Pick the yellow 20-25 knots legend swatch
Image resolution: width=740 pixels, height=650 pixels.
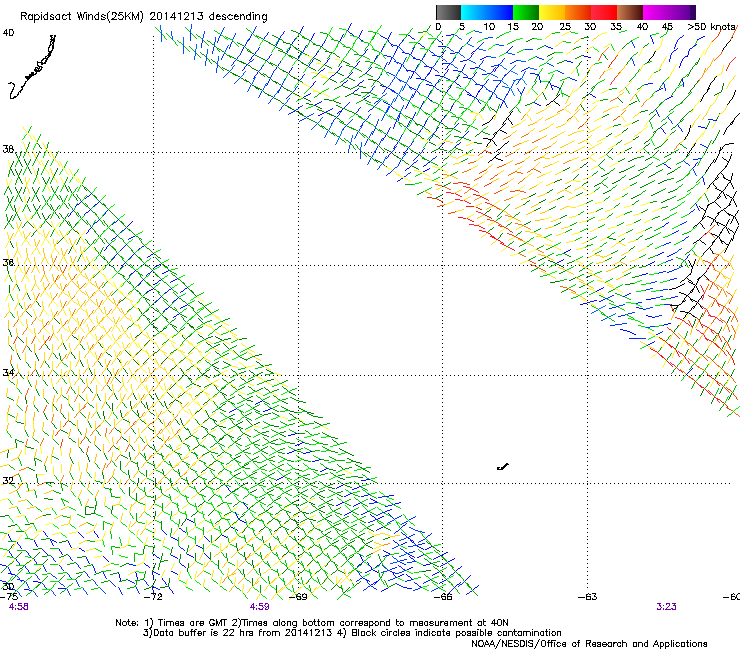click(x=552, y=12)
